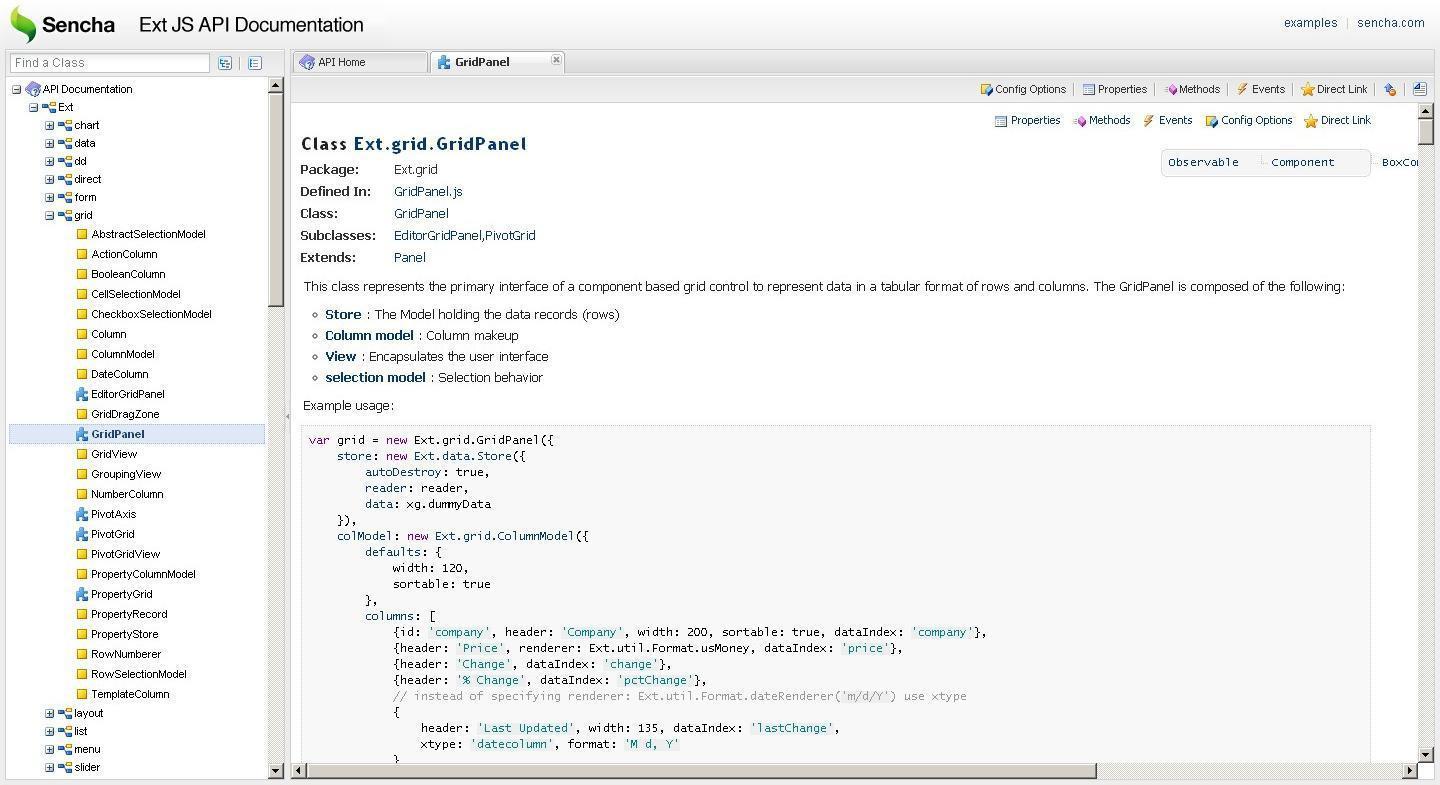Select ColumnModel in class tree
Screen dimensions: 1440x785
123,354
